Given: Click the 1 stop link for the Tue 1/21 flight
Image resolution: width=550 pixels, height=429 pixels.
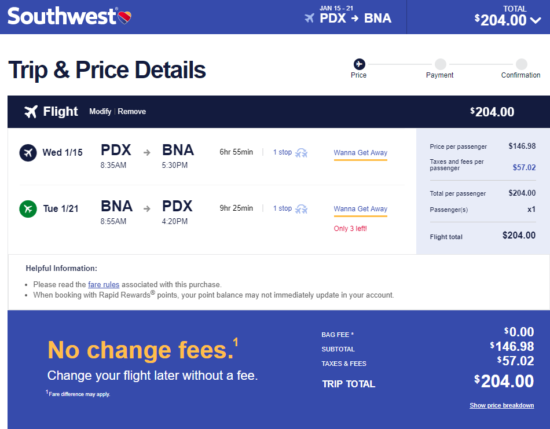Looking at the screenshot, I should tap(282, 208).
